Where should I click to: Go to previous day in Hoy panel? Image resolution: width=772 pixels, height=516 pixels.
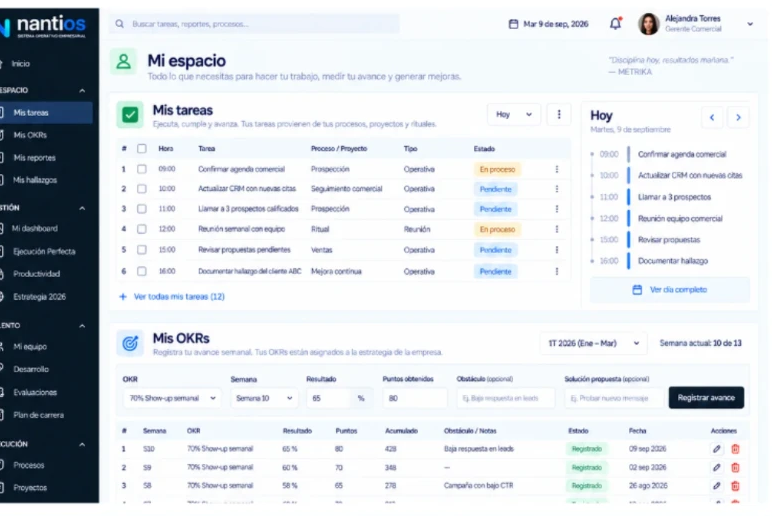point(712,117)
